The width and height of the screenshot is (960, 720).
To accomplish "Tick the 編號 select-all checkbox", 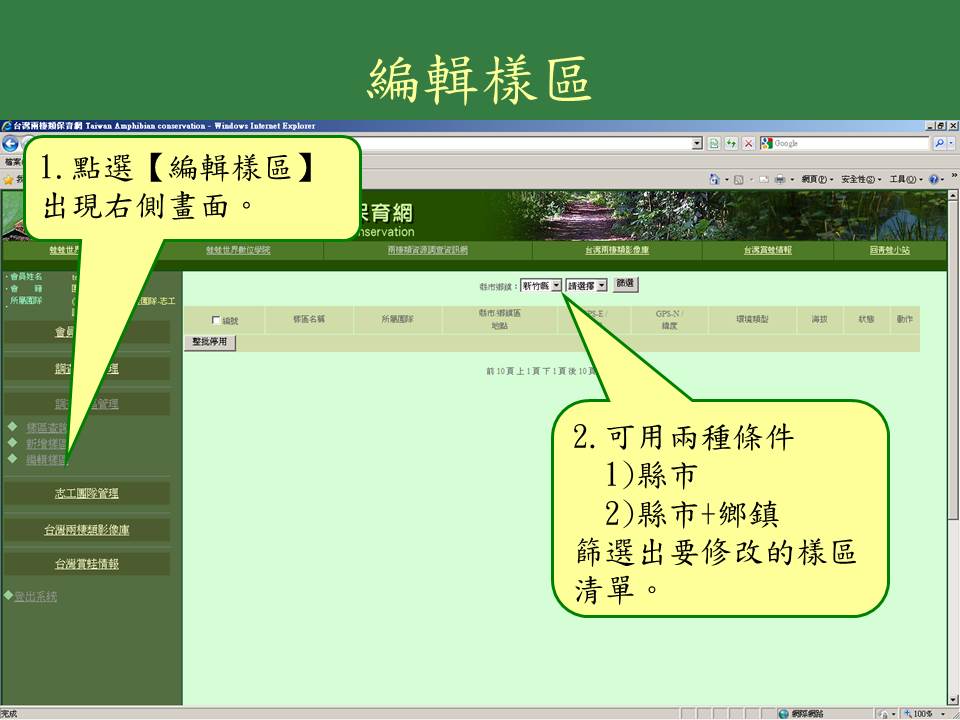I will point(216,320).
